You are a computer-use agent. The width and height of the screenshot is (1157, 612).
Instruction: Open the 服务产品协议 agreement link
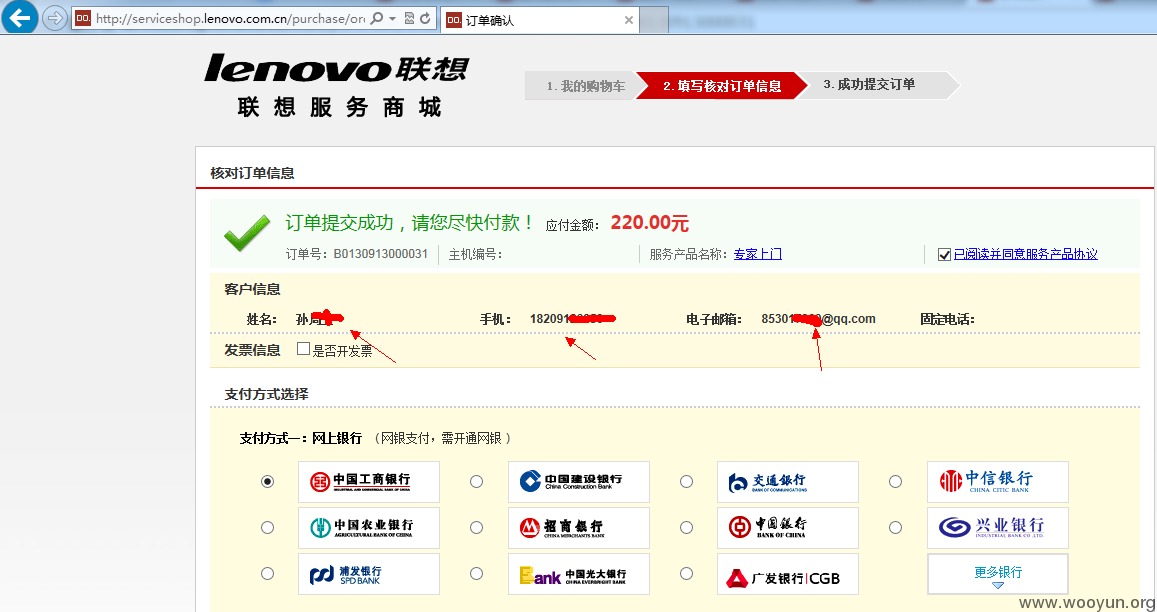1026,254
